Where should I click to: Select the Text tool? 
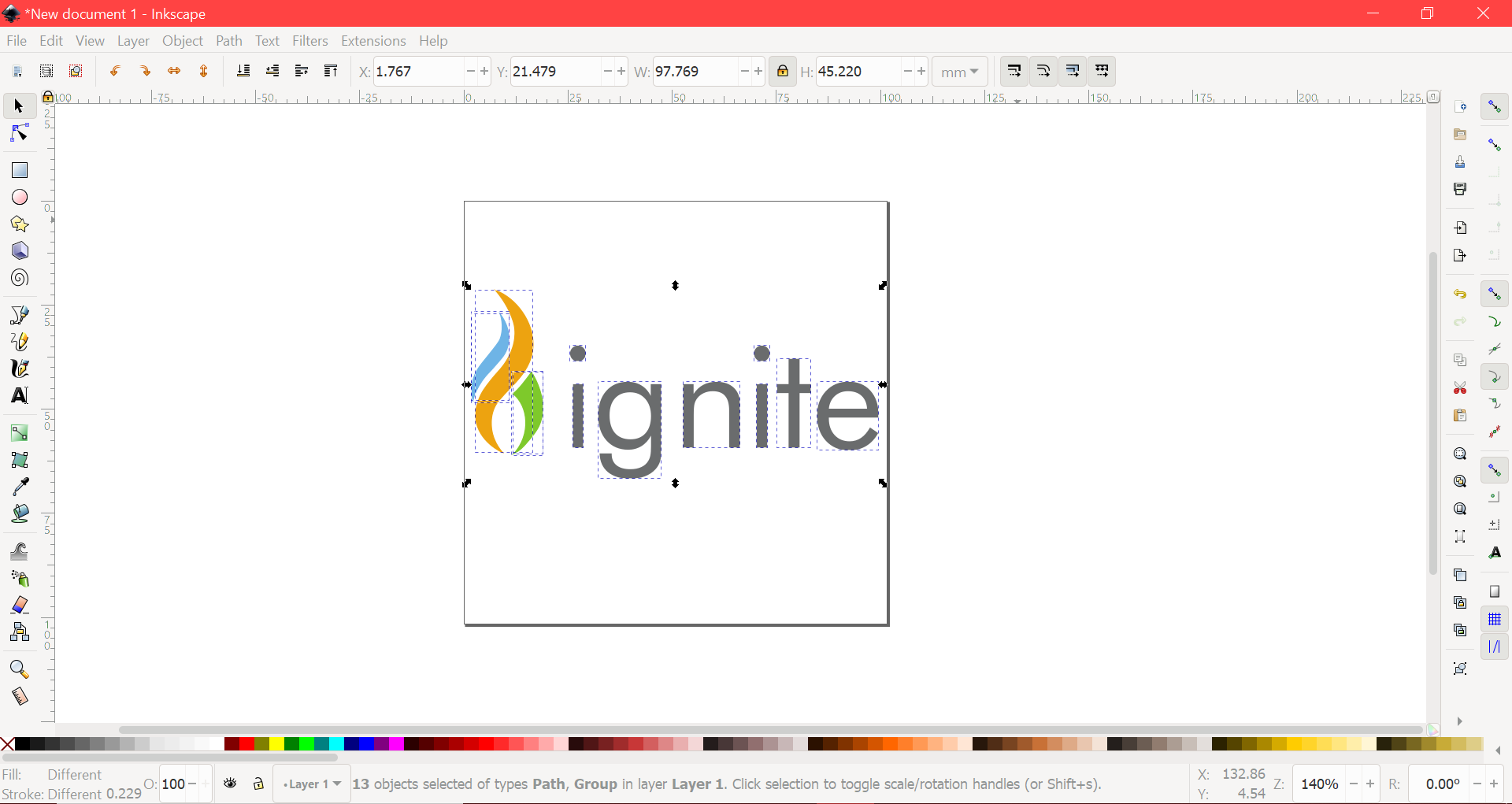(x=20, y=395)
